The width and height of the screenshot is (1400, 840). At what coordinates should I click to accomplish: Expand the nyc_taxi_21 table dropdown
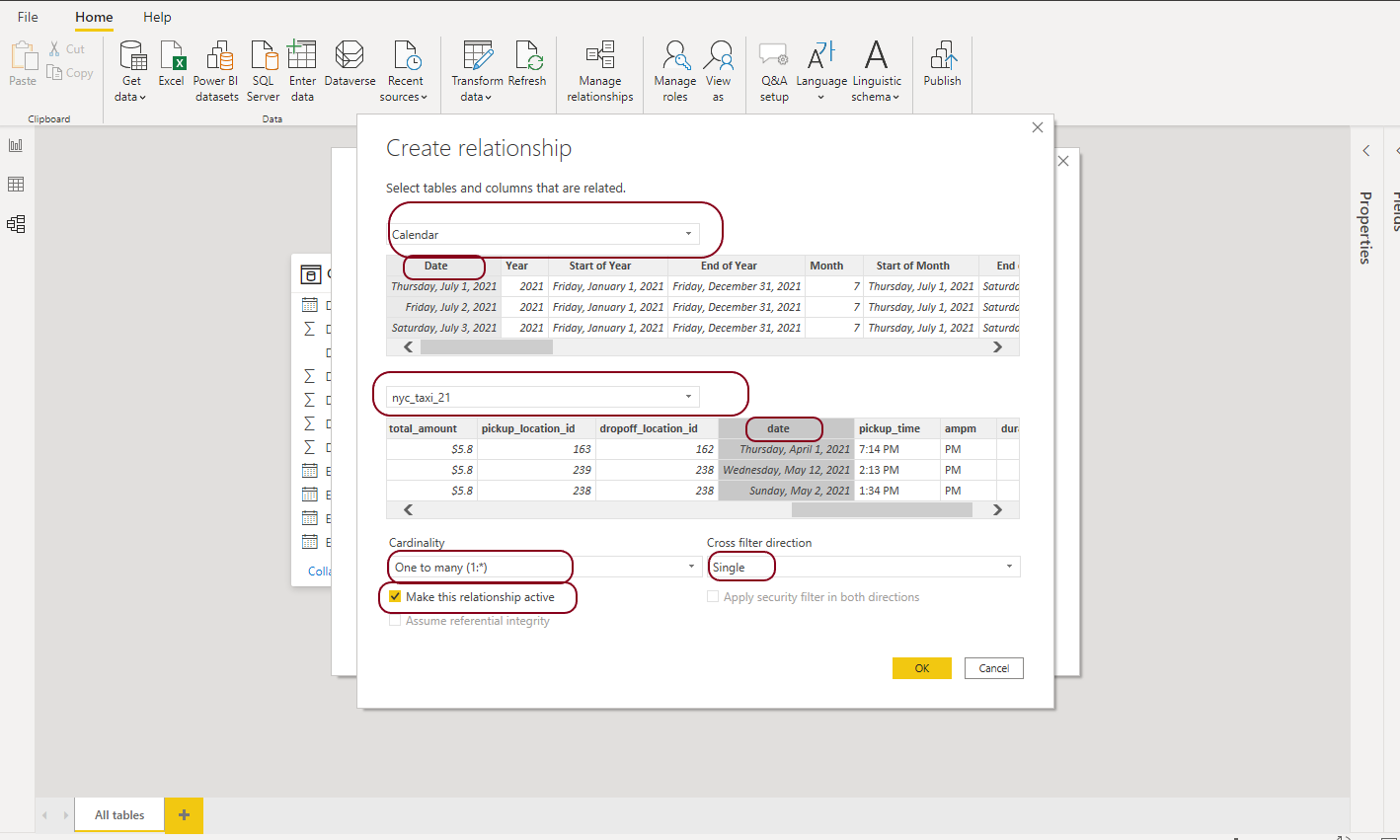pyautogui.click(x=688, y=397)
